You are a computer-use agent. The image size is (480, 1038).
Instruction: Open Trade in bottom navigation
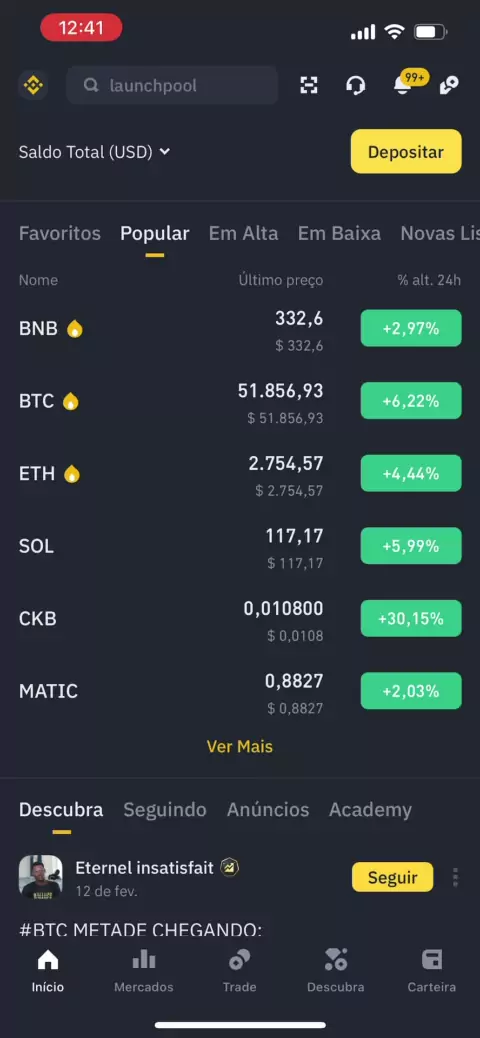click(x=239, y=970)
